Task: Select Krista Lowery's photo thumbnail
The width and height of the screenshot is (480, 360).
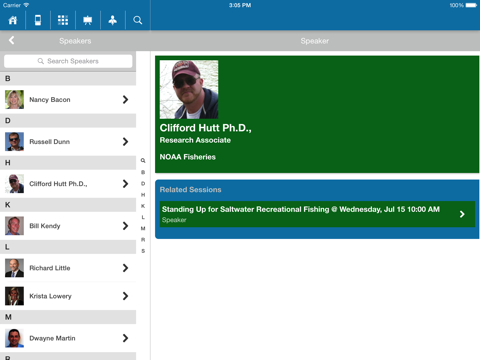Action: (x=14, y=296)
